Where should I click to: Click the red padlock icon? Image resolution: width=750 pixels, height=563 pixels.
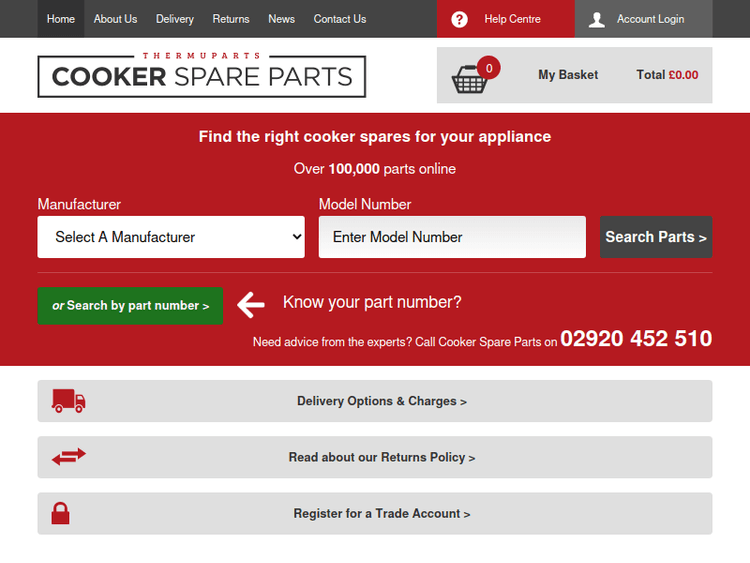tap(61, 513)
